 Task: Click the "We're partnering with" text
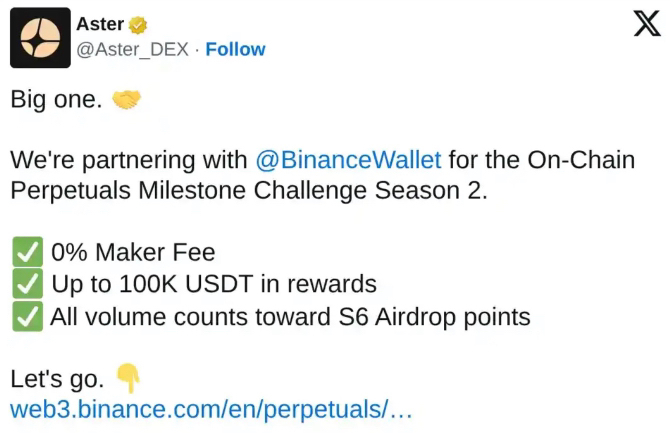pos(128,160)
